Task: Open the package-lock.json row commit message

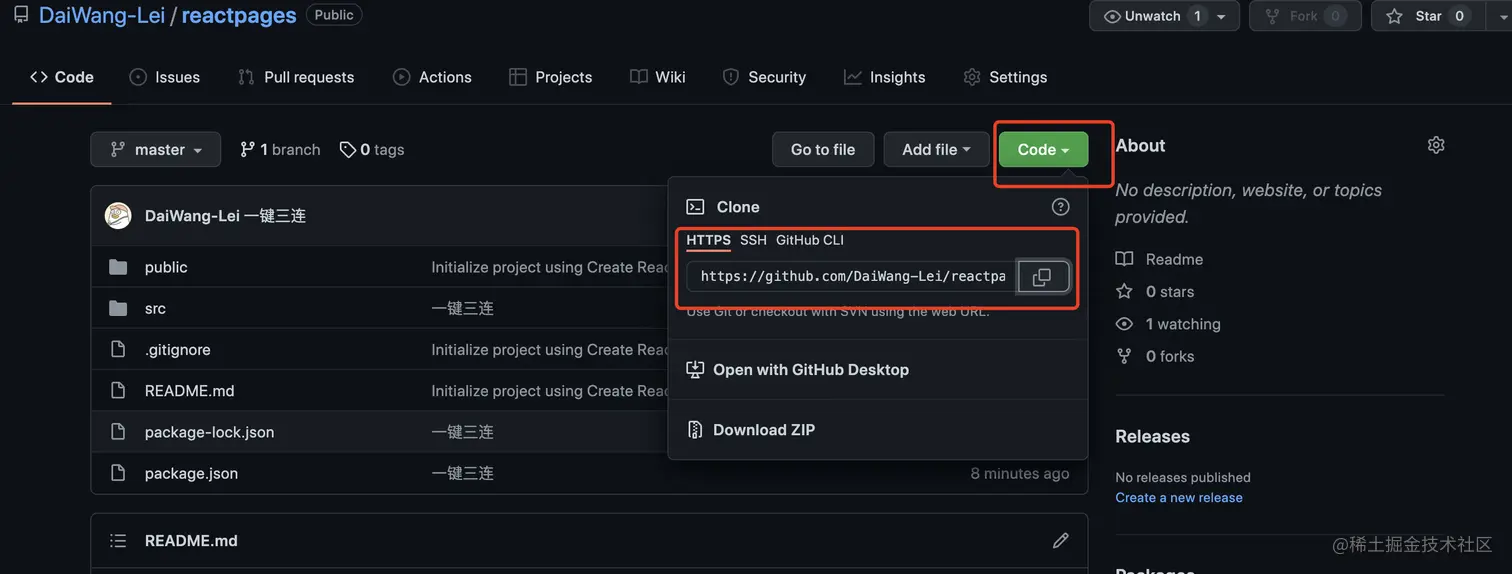Action: 462,432
